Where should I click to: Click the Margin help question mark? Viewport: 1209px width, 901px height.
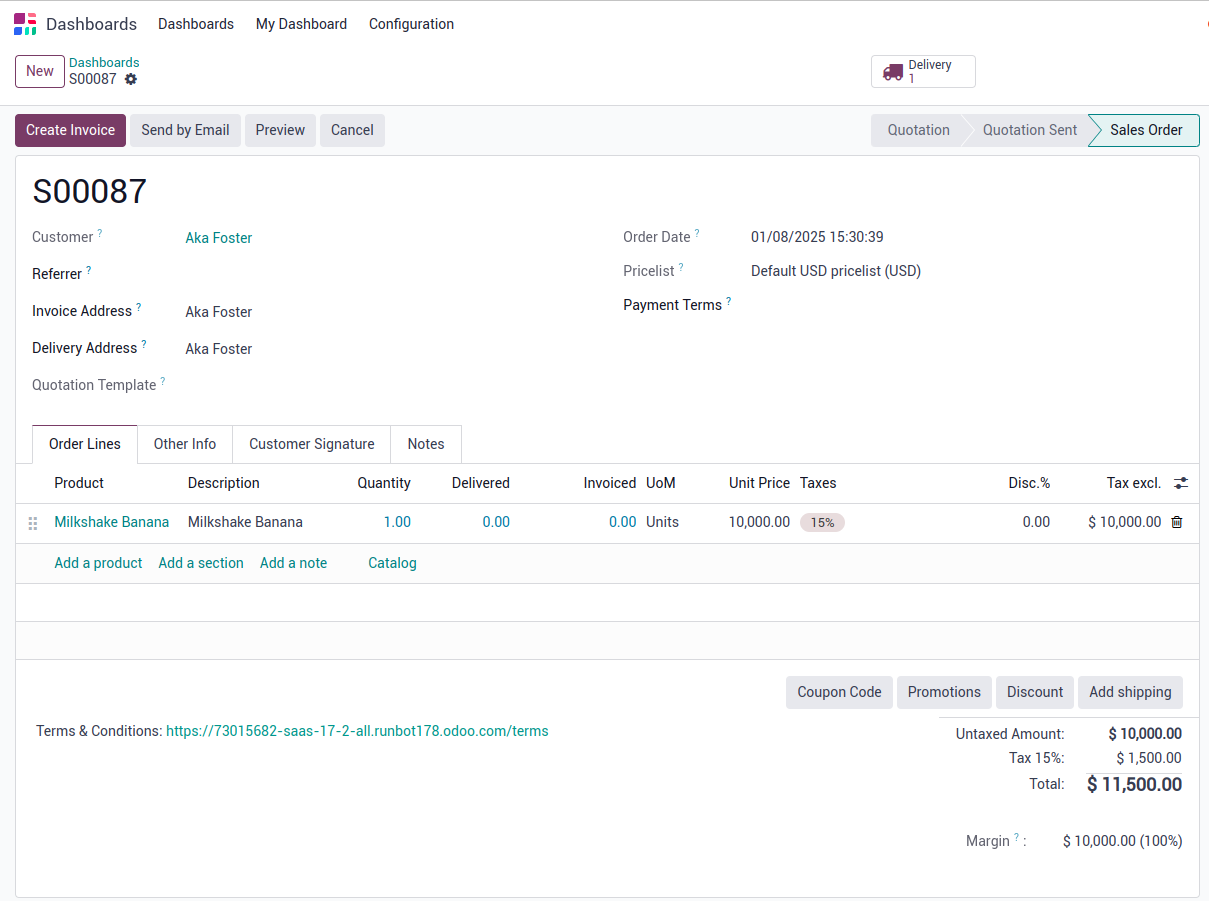[x=1017, y=838]
